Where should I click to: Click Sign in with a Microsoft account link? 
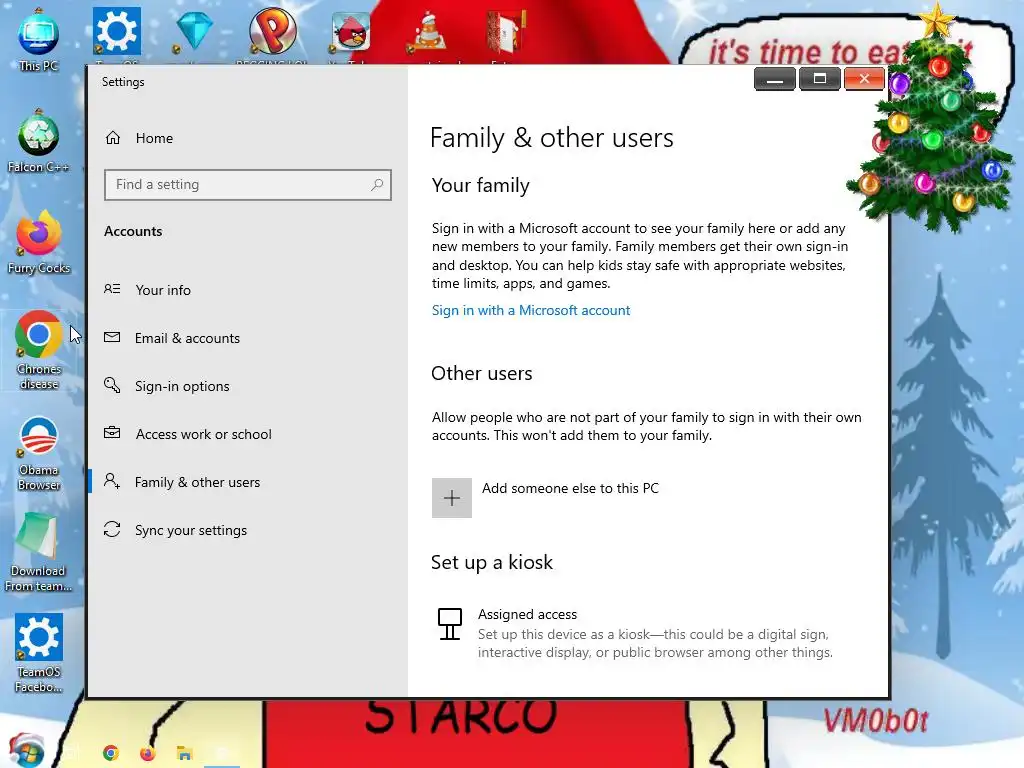(530, 310)
